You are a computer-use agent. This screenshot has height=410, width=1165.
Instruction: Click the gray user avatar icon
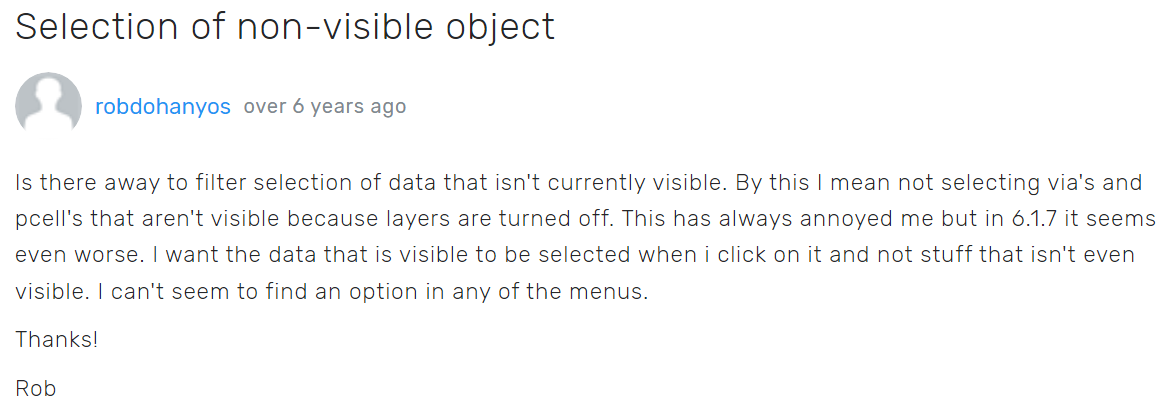click(x=48, y=105)
